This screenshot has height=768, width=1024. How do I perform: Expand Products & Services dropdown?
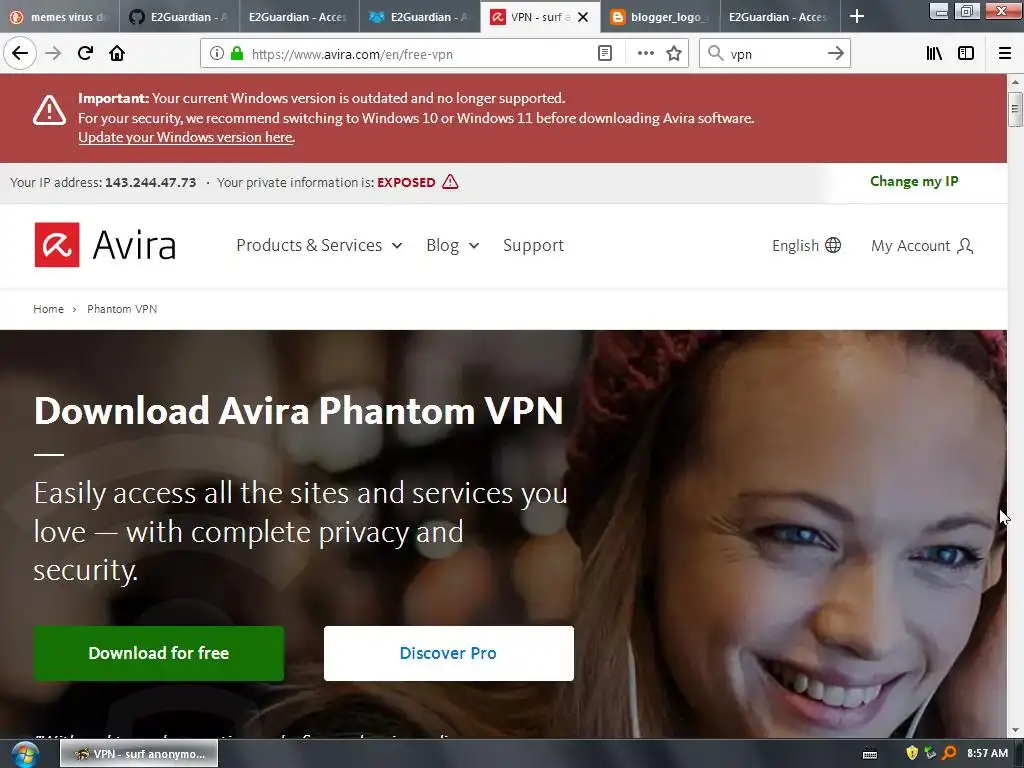tap(319, 245)
